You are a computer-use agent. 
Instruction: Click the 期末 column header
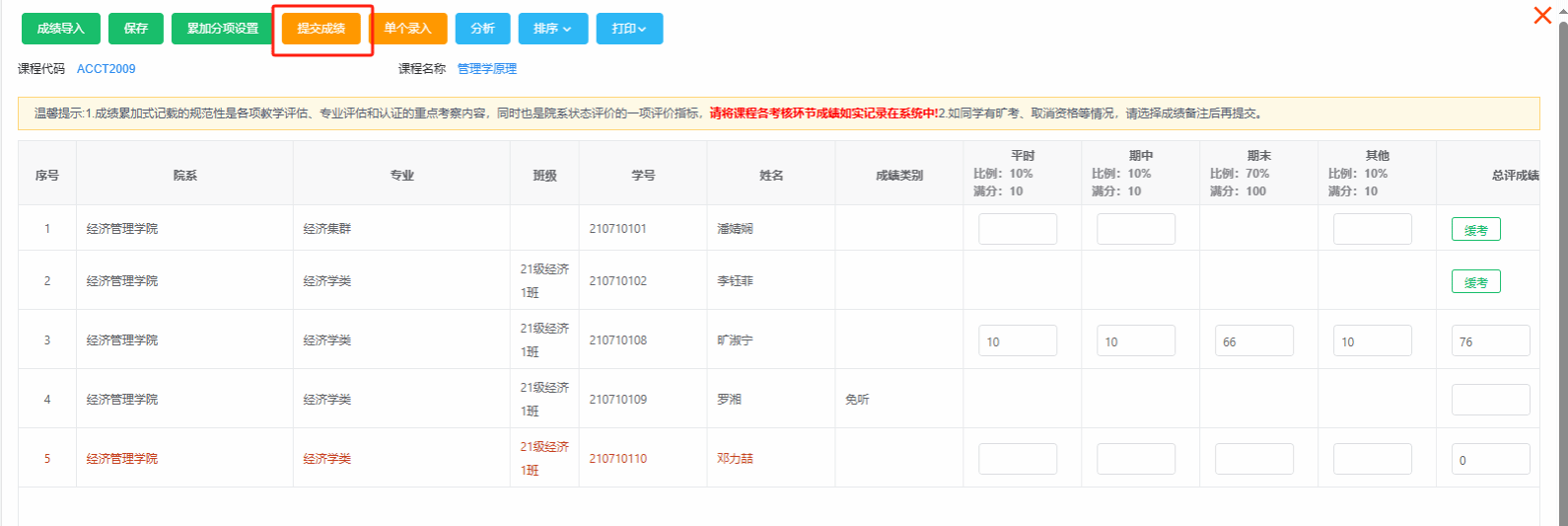[1259, 174]
